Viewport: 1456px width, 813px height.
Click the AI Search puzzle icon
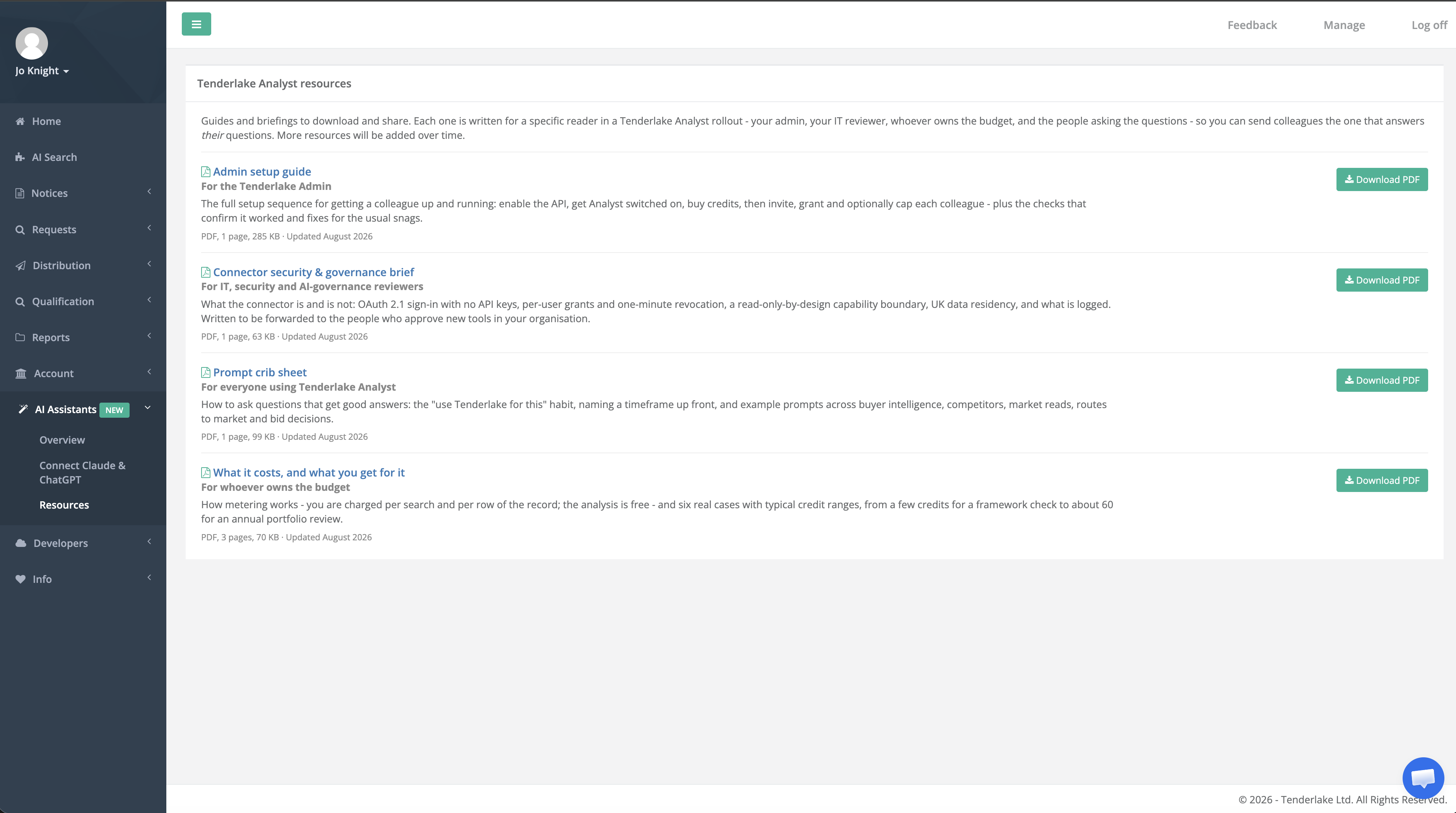[21, 157]
